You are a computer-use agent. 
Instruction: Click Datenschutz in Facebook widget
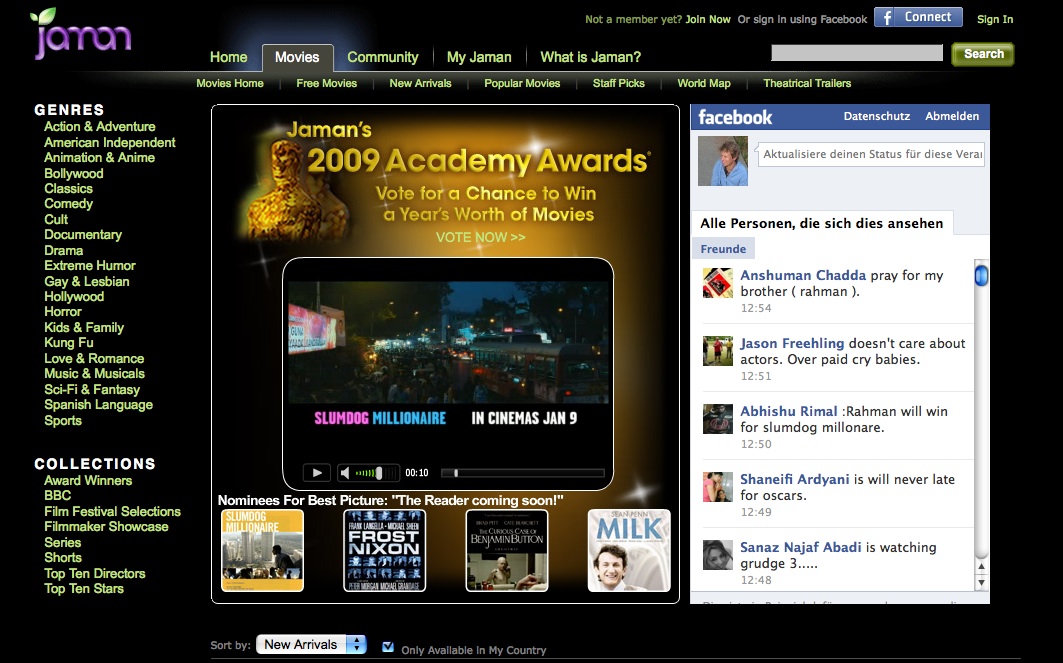coord(877,117)
